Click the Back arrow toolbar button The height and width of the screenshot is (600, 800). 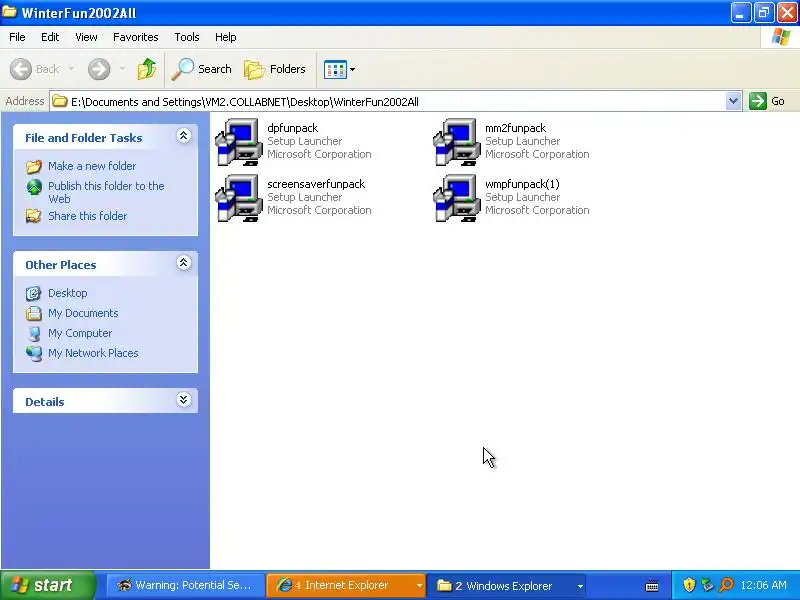[21, 69]
